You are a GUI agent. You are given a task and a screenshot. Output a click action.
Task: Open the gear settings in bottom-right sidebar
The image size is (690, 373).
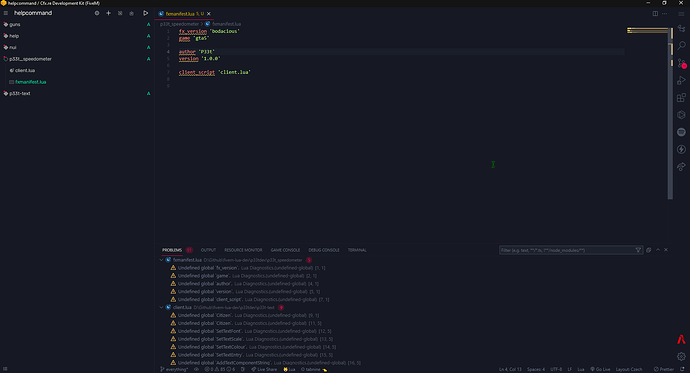[681, 356]
